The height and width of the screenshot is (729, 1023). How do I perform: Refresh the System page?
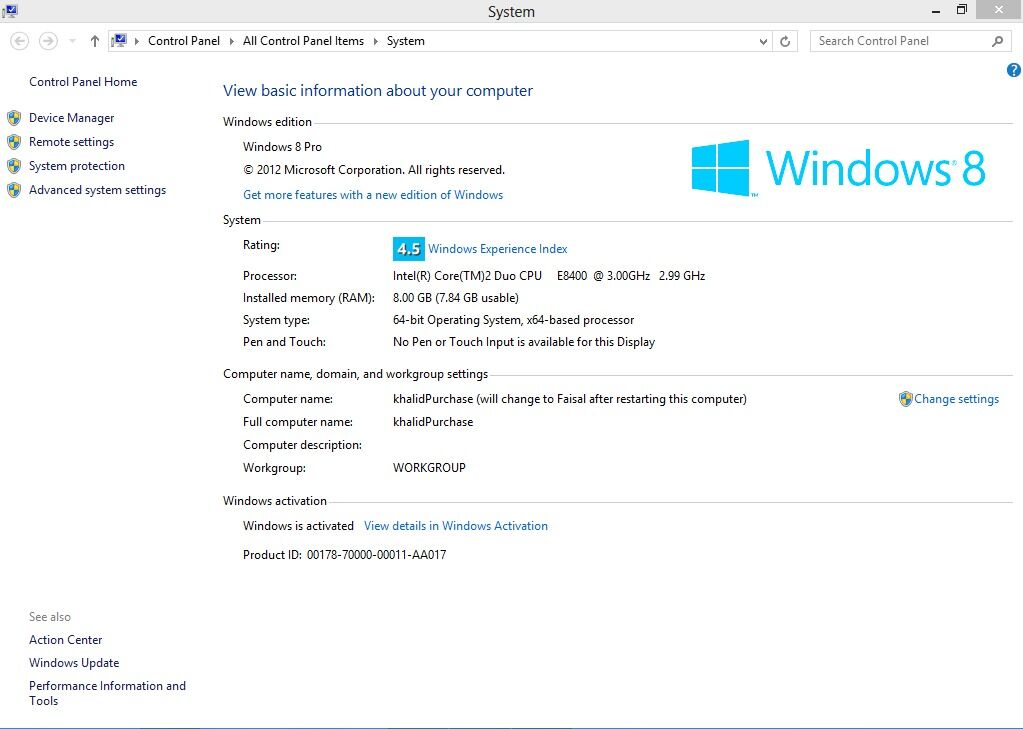tap(785, 41)
